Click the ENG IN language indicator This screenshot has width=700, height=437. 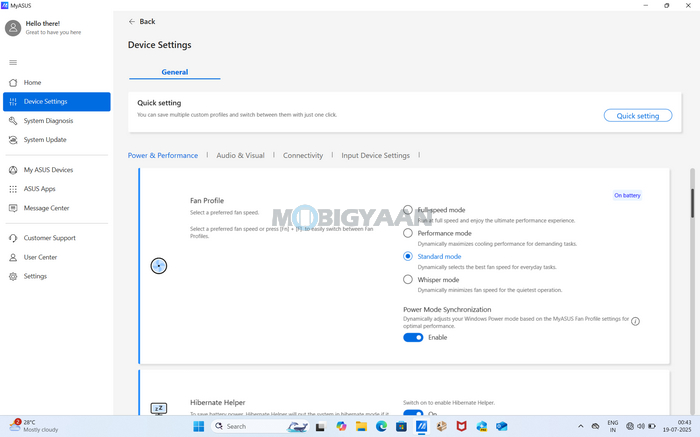(612, 426)
